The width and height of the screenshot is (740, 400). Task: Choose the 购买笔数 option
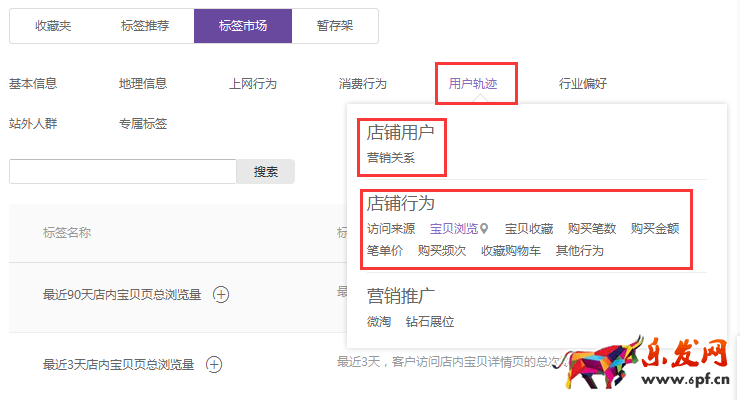pyautogui.click(x=592, y=229)
